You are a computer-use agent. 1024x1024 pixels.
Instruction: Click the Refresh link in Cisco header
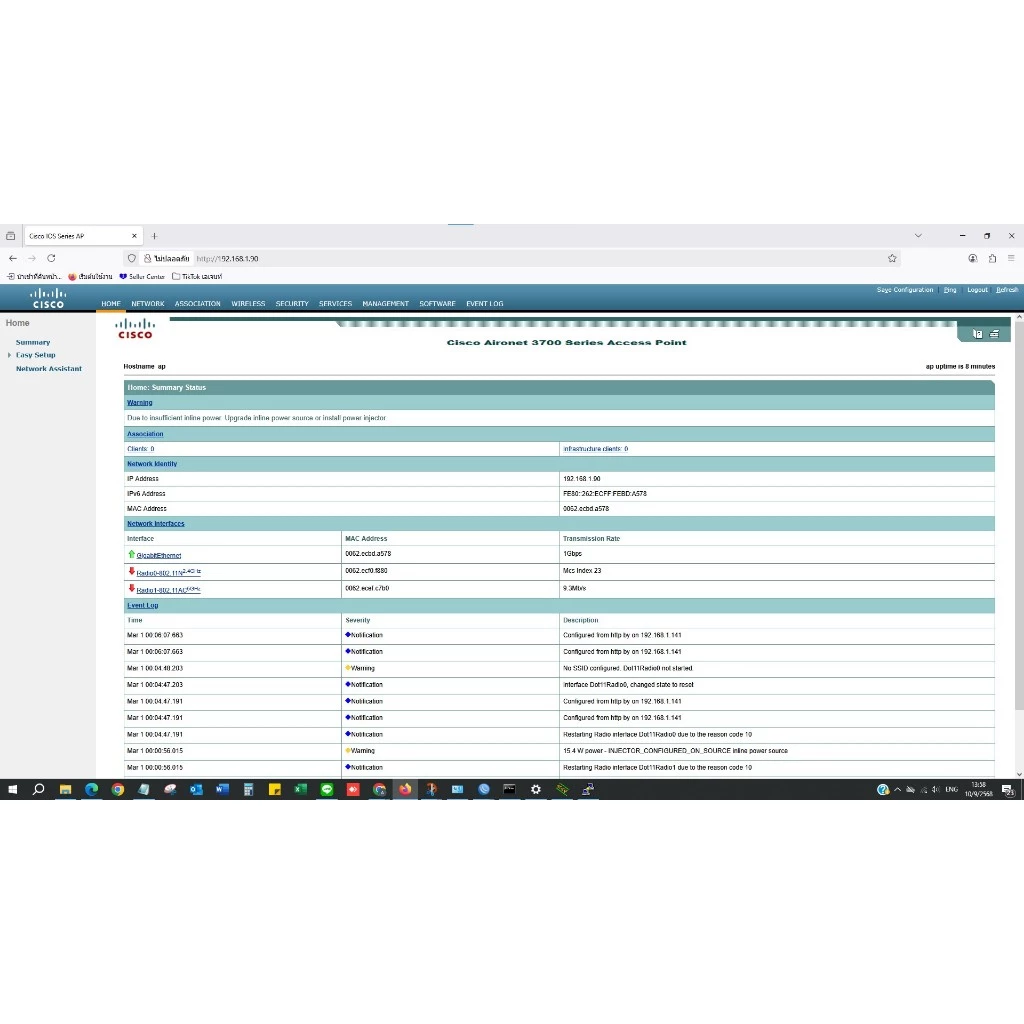[1006, 290]
